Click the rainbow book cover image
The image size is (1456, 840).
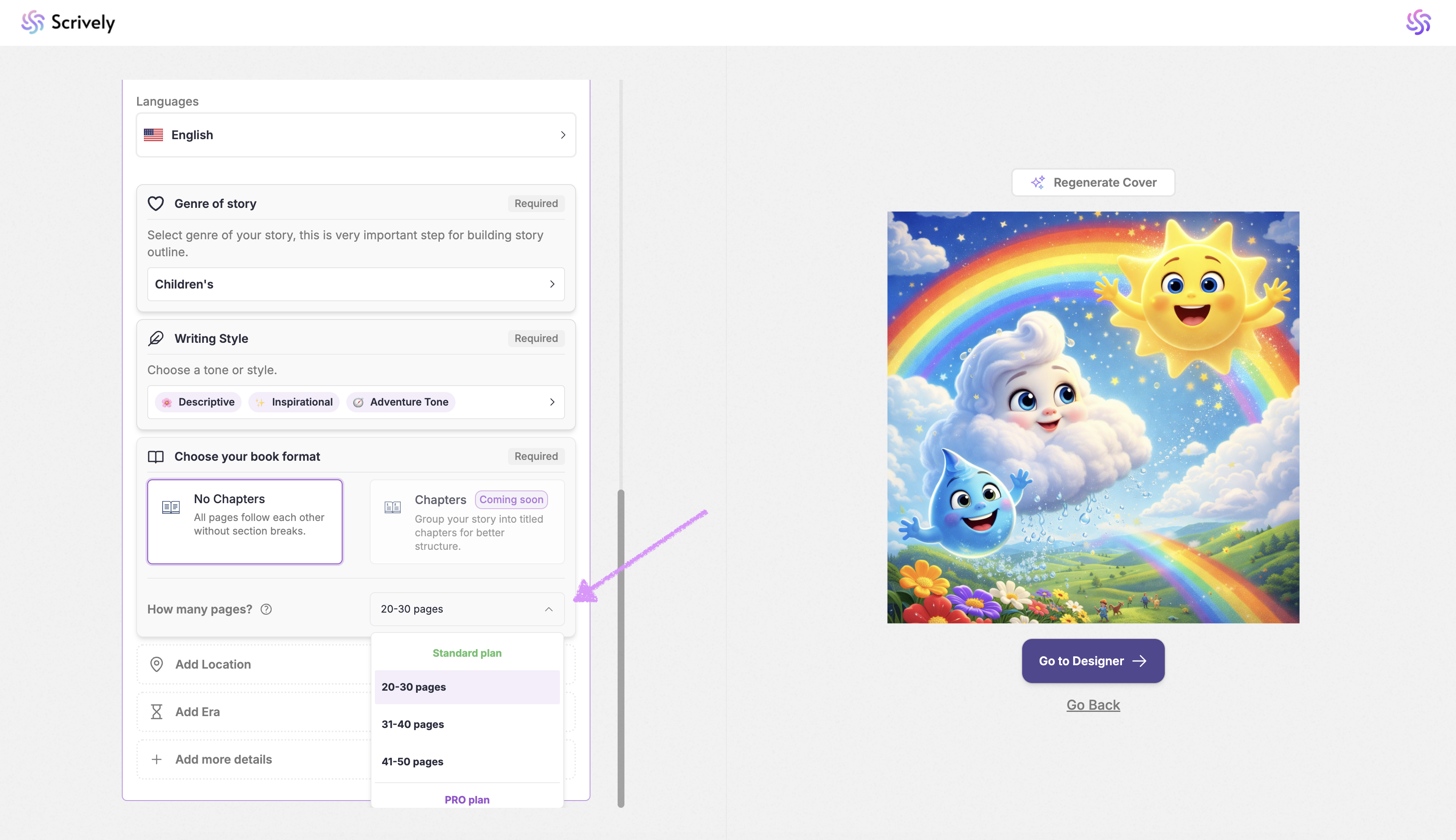(1093, 417)
